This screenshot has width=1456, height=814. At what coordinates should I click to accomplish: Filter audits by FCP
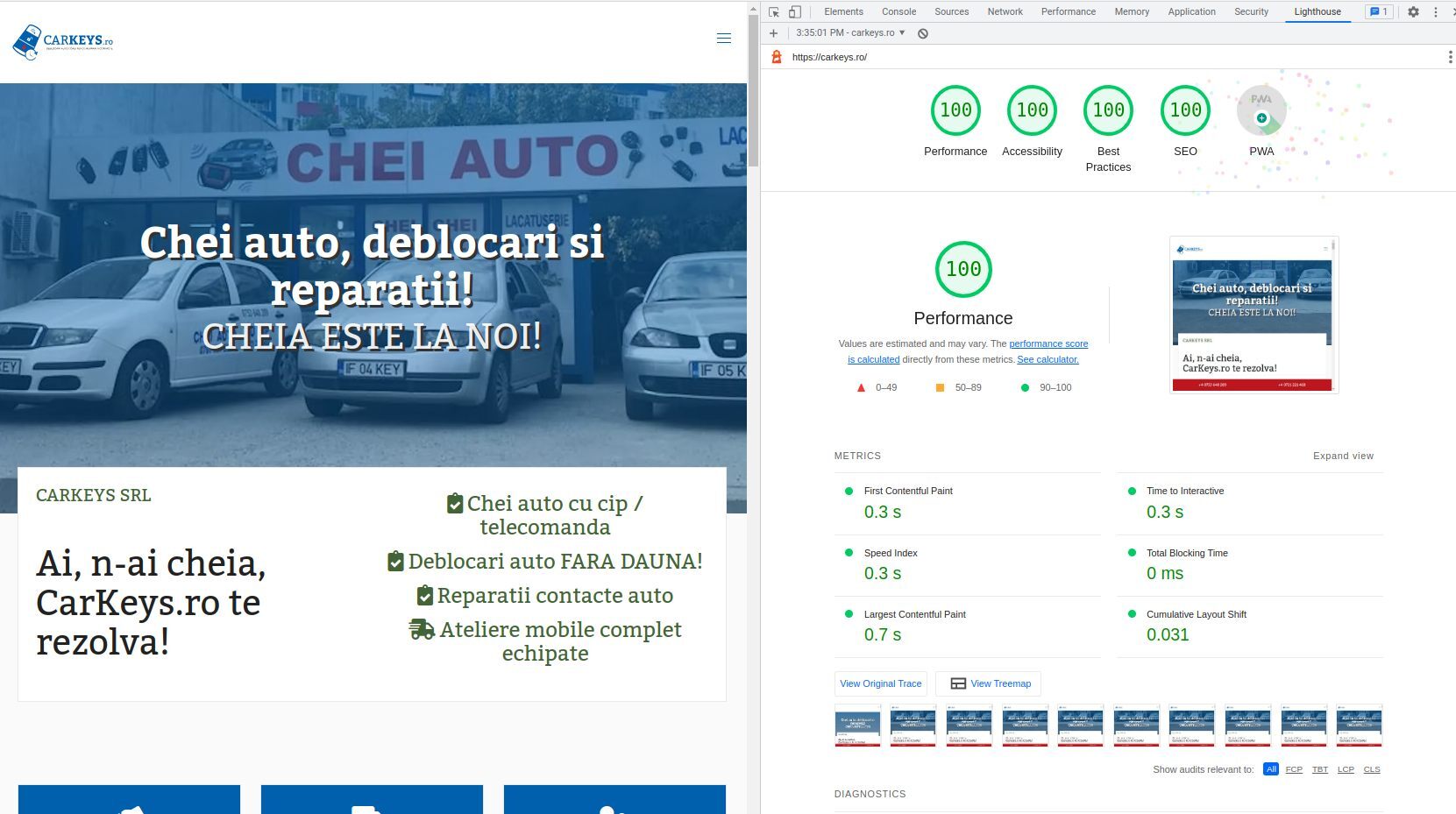click(1294, 769)
